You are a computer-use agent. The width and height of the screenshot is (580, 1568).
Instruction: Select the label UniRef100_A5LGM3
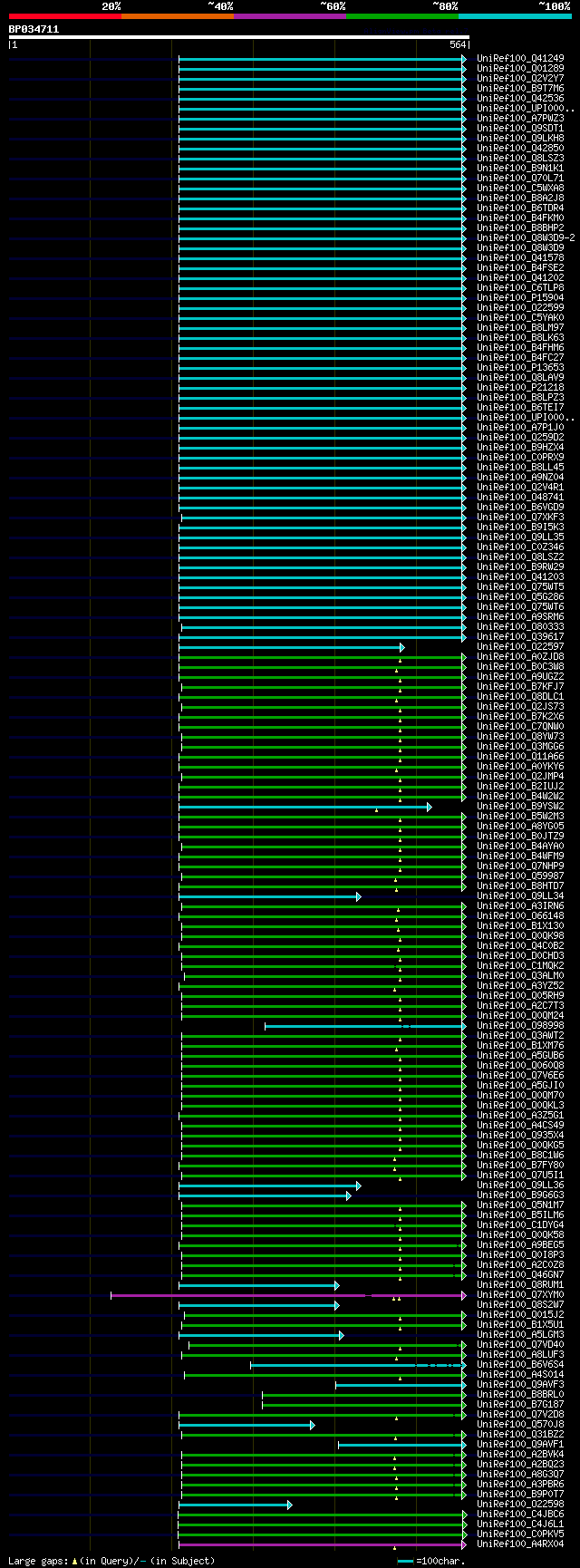point(520,1334)
